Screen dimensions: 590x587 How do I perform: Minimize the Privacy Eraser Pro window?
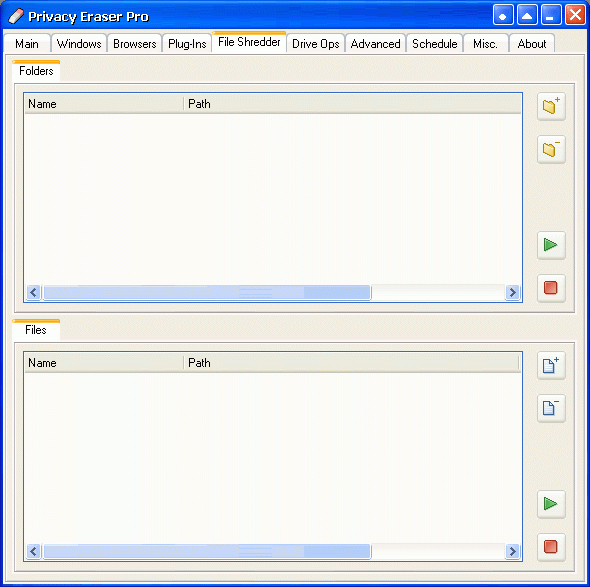tap(551, 15)
